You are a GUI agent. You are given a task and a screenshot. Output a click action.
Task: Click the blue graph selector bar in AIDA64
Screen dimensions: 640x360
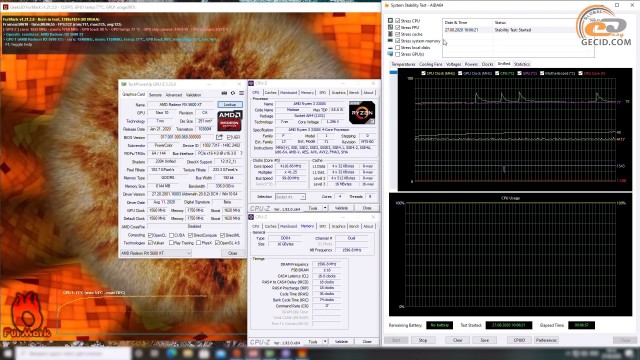[393, 73]
